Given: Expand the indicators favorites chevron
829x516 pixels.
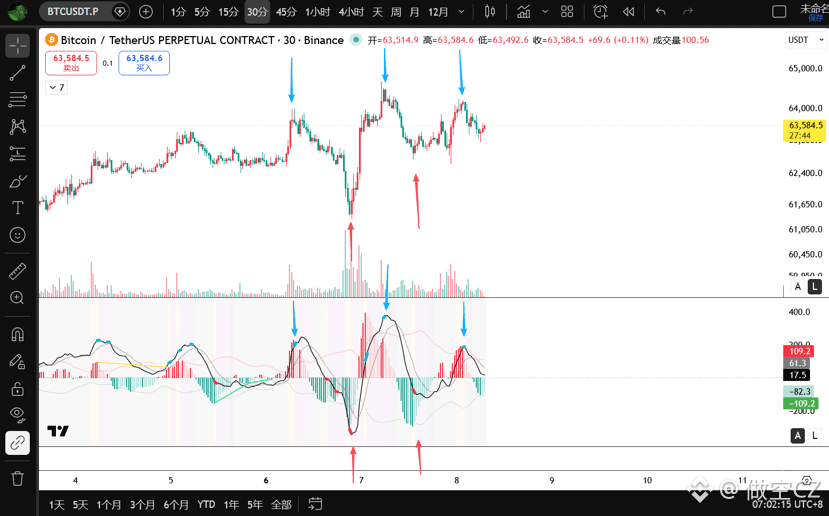Looking at the screenshot, I should (545, 12).
